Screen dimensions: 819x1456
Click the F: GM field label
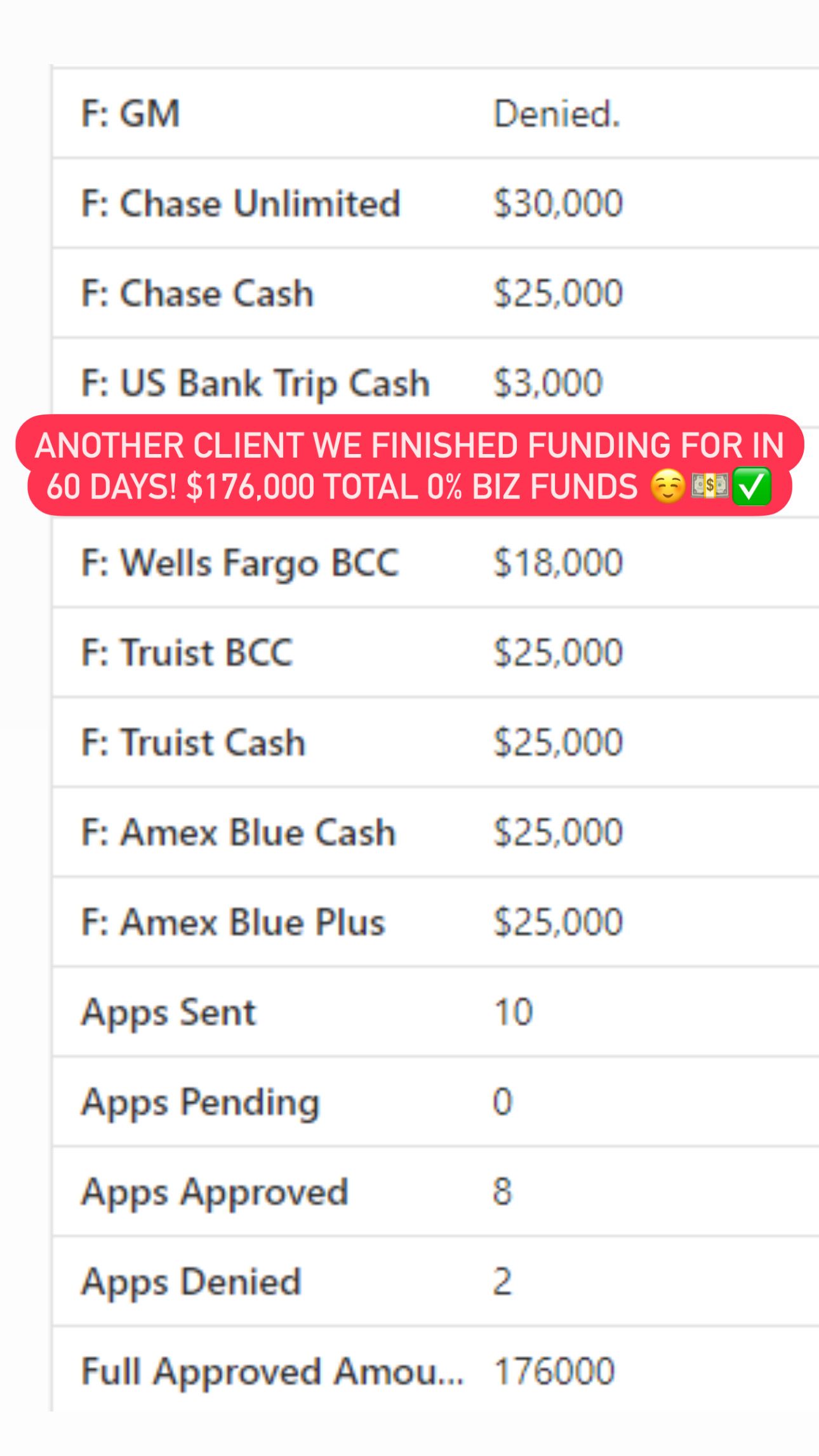[x=131, y=114]
